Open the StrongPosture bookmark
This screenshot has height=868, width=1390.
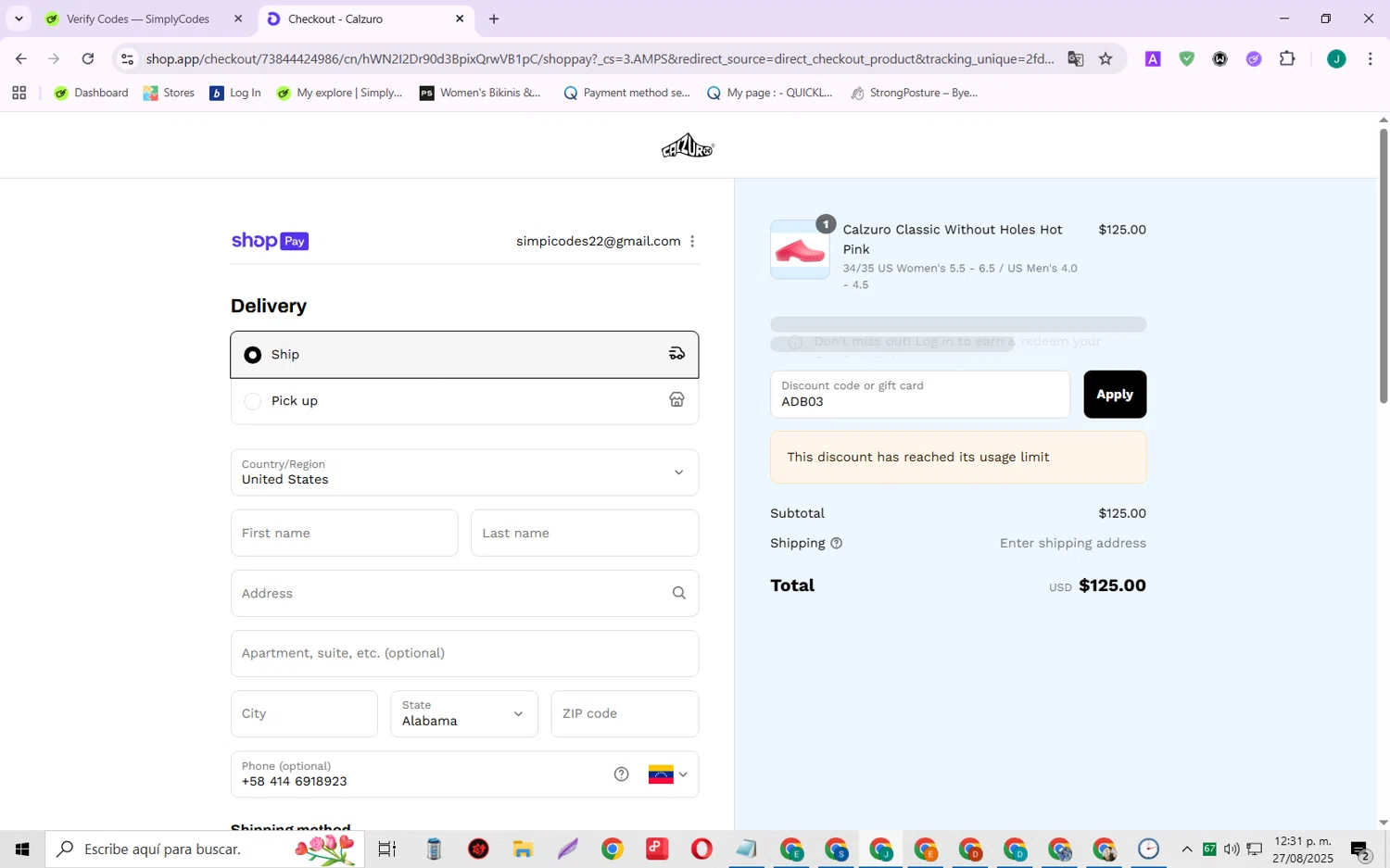[914, 93]
